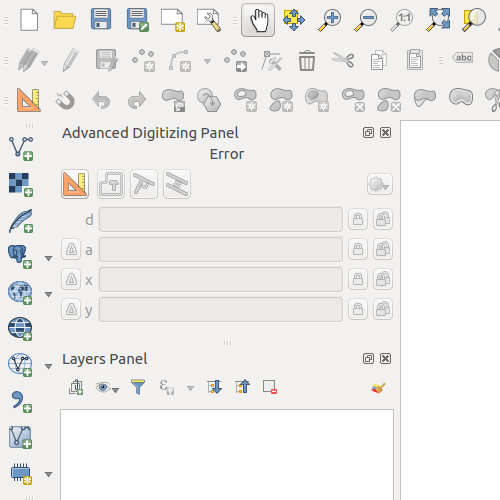Open the Manage Map Themes eye dropdown
Image resolution: width=500 pixels, height=500 pixels.
point(107,388)
